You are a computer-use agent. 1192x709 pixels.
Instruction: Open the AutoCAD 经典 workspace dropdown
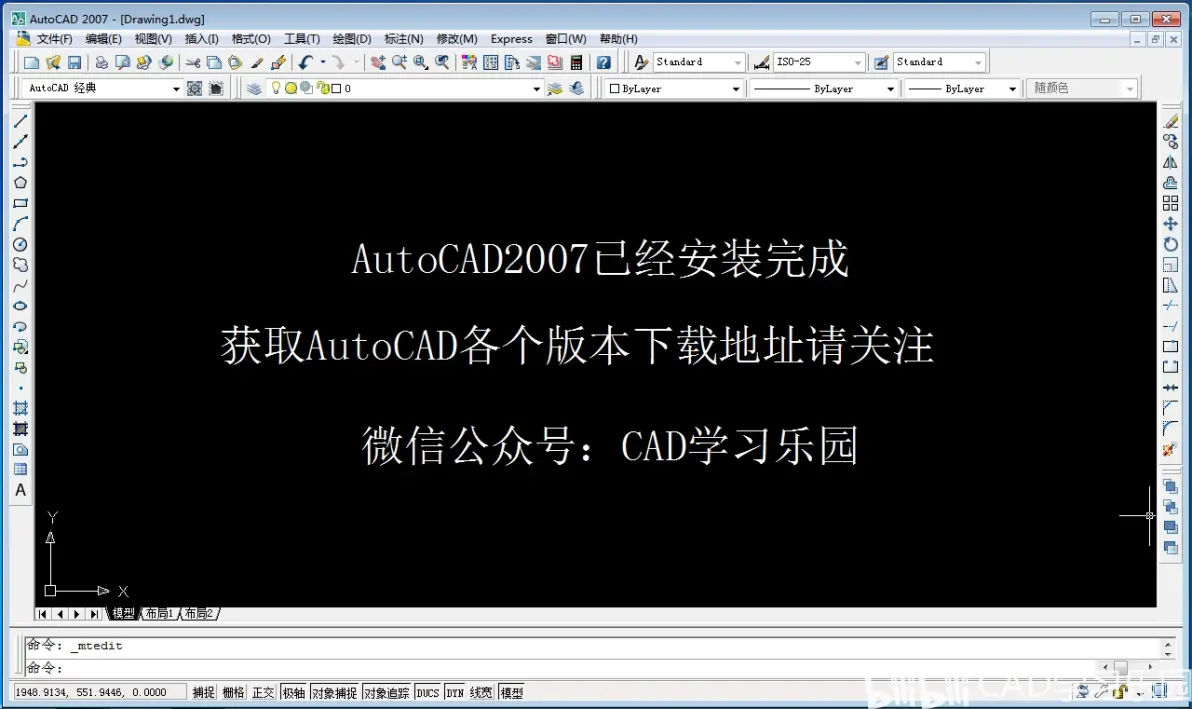tap(176, 89)
